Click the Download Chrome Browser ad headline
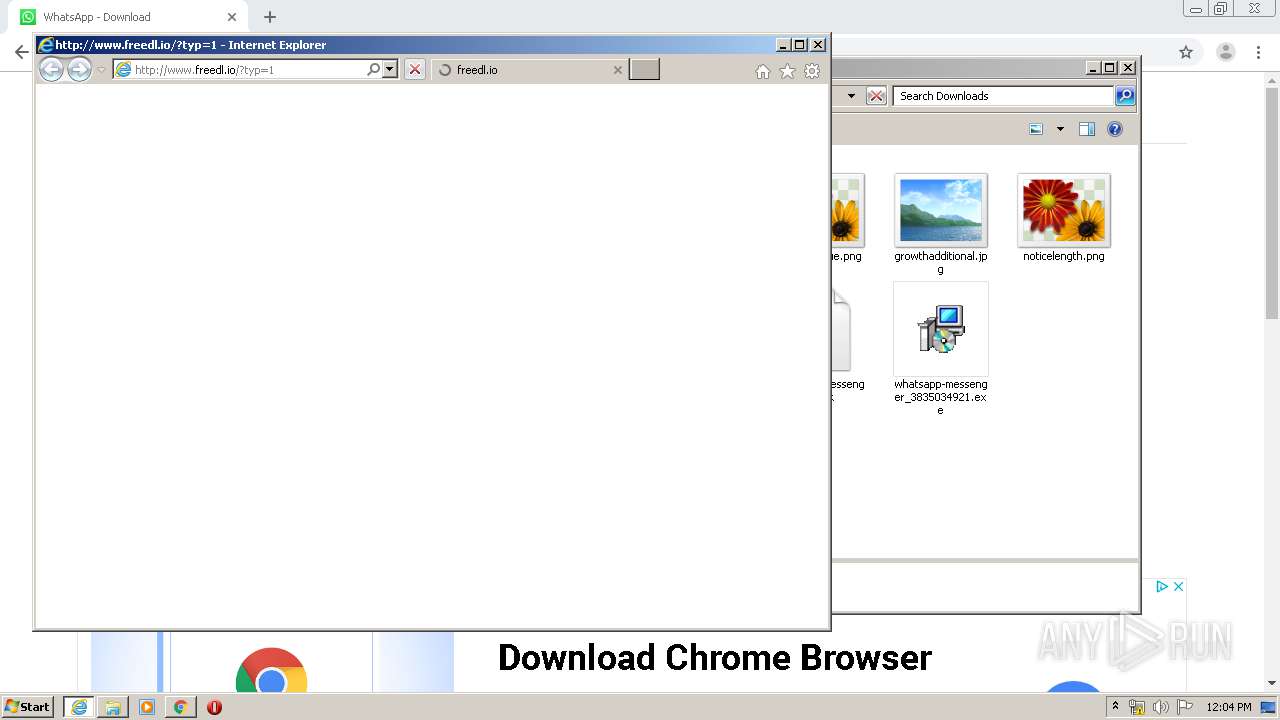The image size is (1280, 720). (715, 658)
